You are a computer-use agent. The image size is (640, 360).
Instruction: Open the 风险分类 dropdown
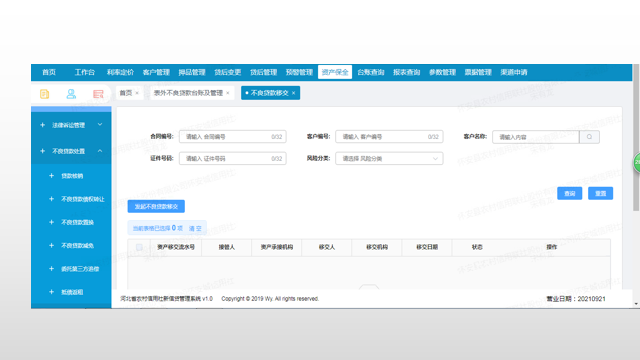point(389,158)
